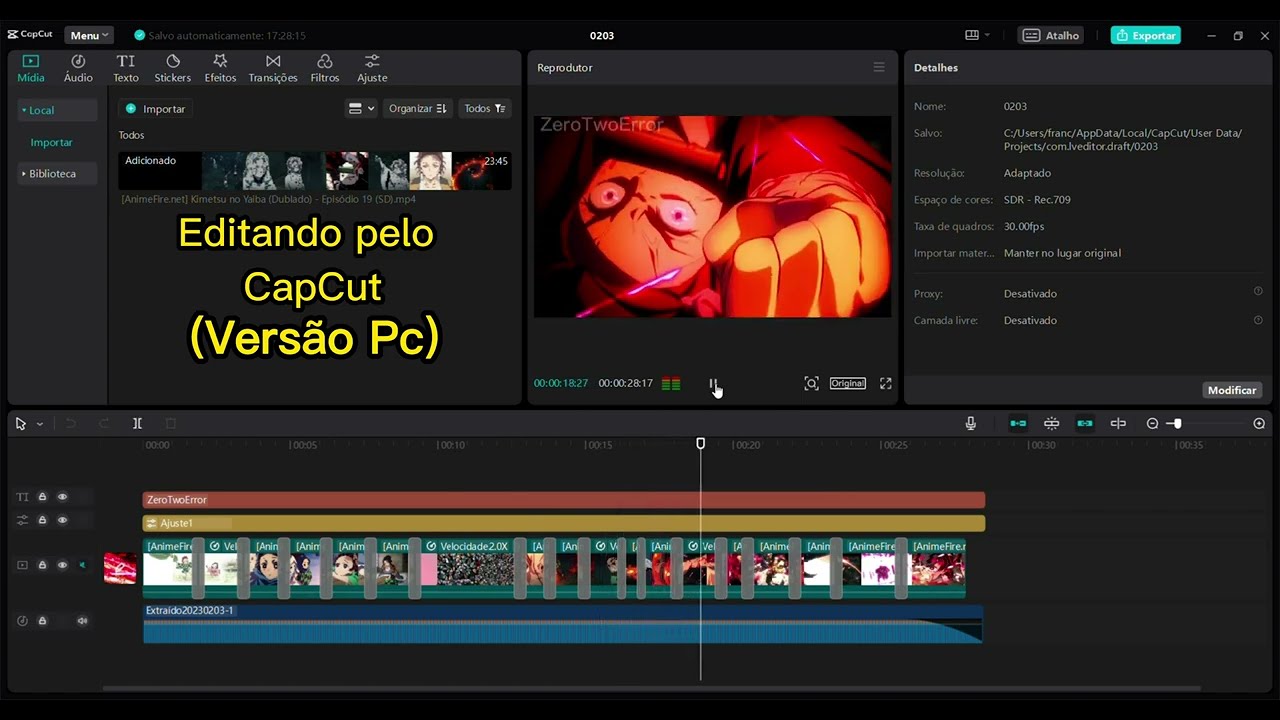Select the Velocidade2.0X video clip
The height and width of the screenshot is (720, 1280).
click(x=468, y=568)
